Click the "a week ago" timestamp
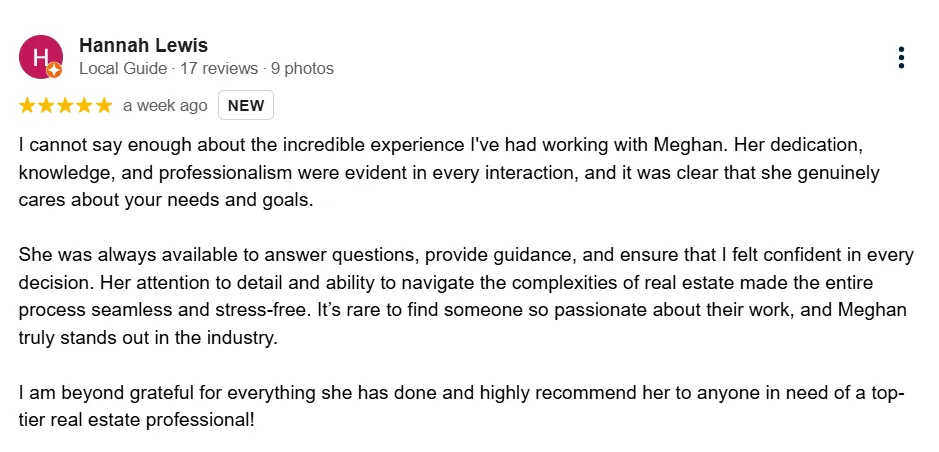The height and width of the screenshot is (452, 939). point(165,106)
